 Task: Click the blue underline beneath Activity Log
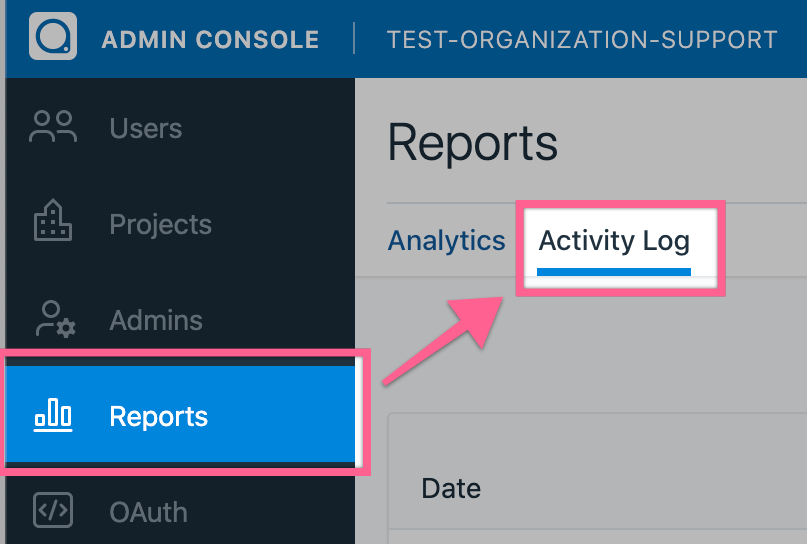click(x=614, y=269)
